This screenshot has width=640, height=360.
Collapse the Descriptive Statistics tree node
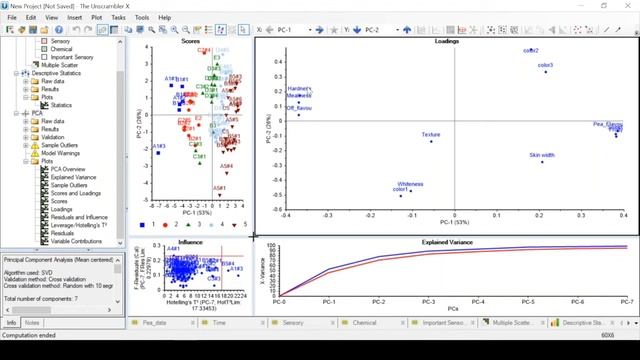click(x=16, y=73)
